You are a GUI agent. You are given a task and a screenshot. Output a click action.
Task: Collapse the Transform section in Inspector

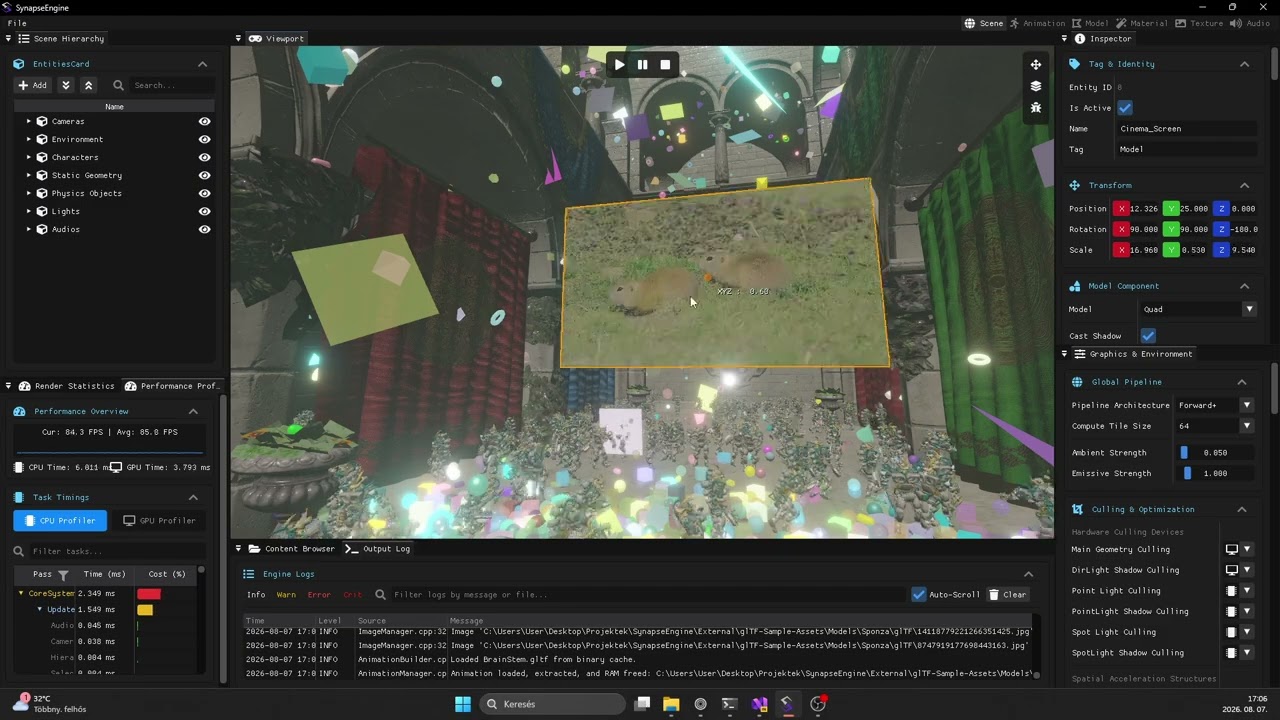tap(1244, 185)
